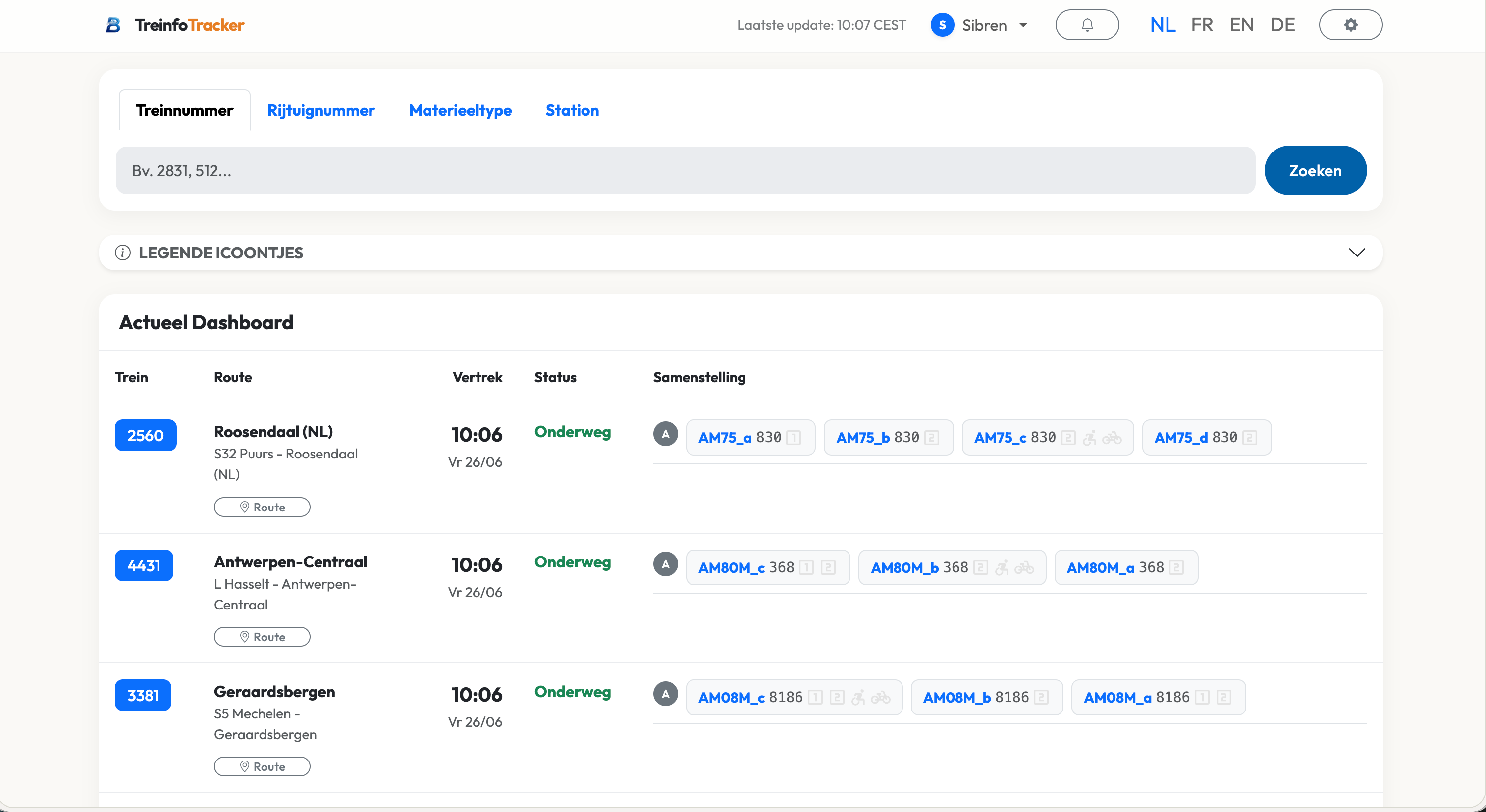Image resolution: width=1486 pixels, height=812 pixels.
Task: Click second class icon on AM75_b 830
Action: click(931, 438)
